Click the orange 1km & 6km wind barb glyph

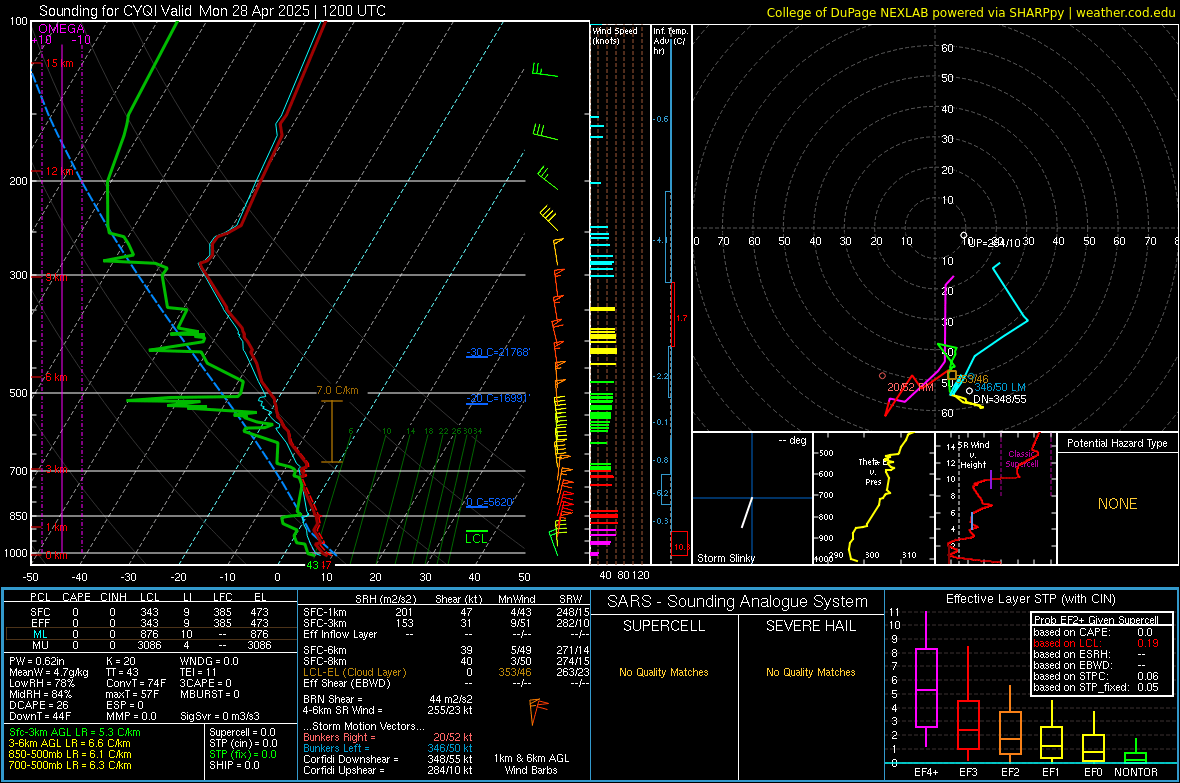(537, 710)
